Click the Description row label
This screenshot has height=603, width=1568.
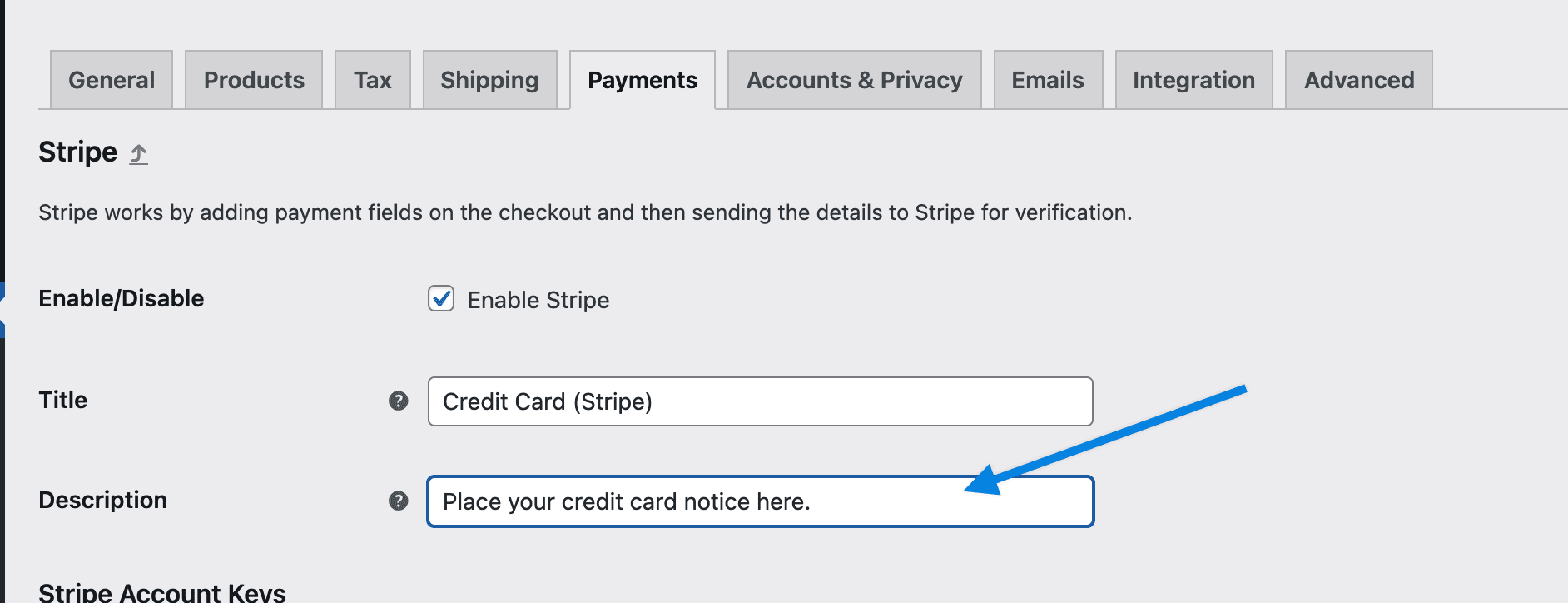point(103,500)
